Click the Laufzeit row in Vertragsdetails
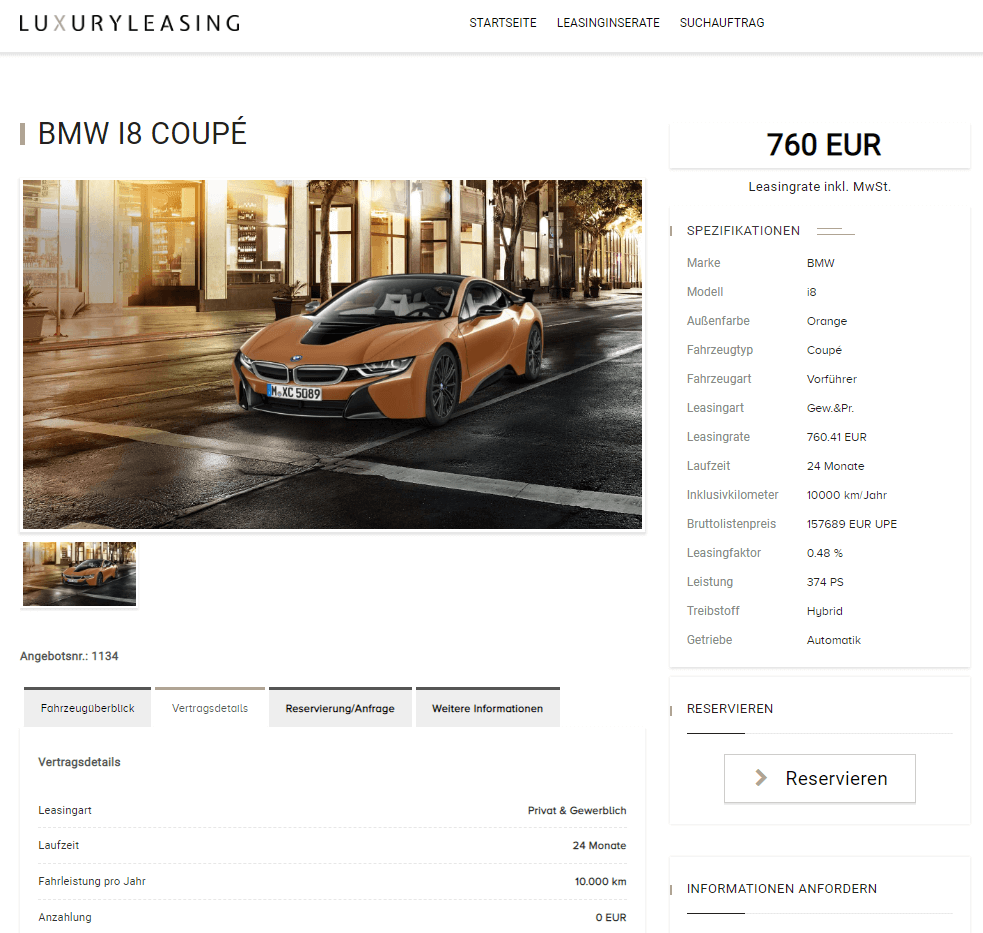The height and width of the screenshot is (933, 983). [332, 845]
